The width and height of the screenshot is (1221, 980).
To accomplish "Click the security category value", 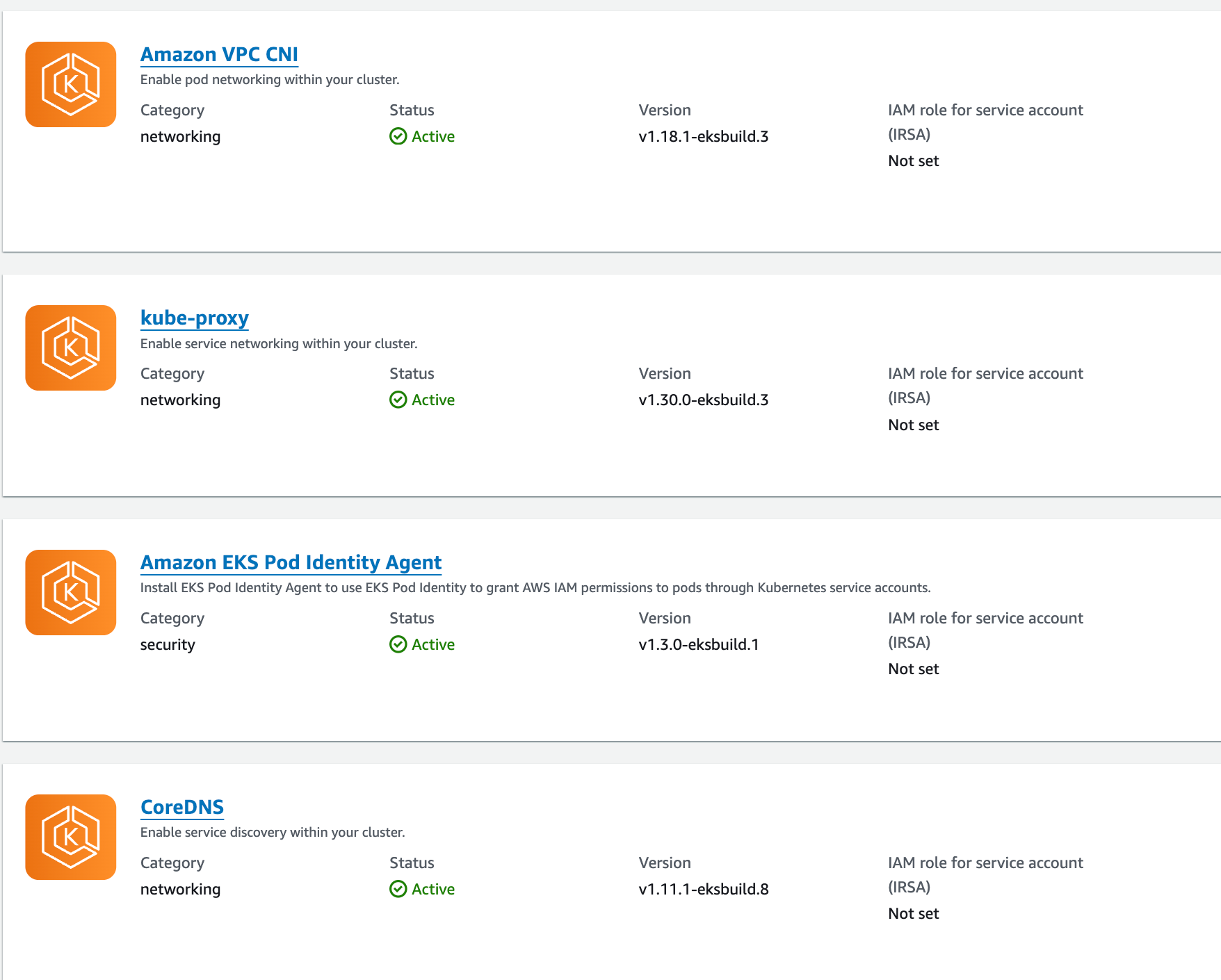I will coord(168,644).
